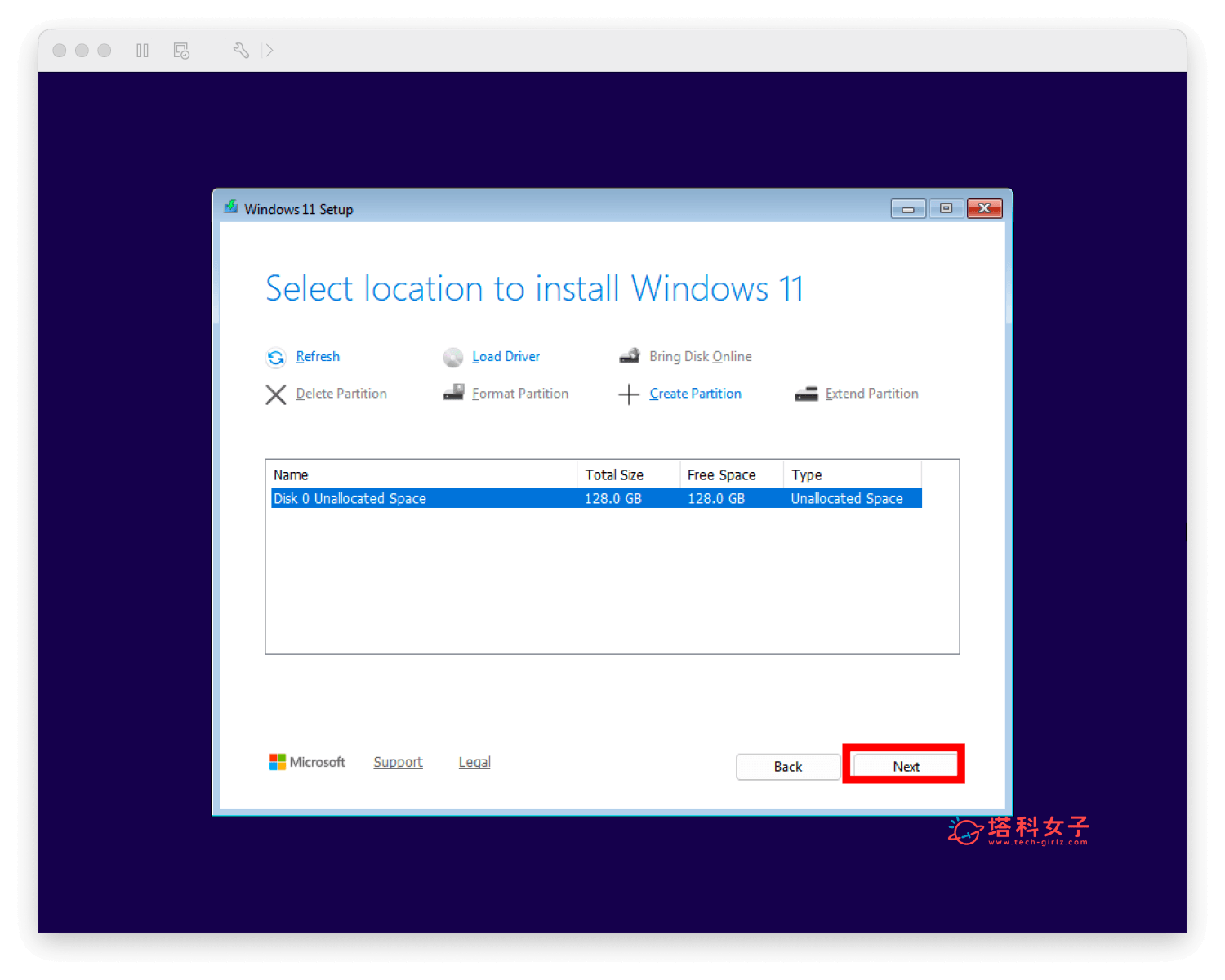The height and width of the screenshot is (980, 1225).
Task: Maximize the Windows 11 Setup window
Action: [946, 208]
